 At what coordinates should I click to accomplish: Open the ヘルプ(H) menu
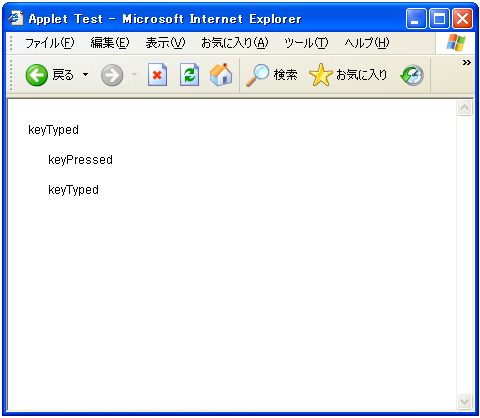pos(367,43)
